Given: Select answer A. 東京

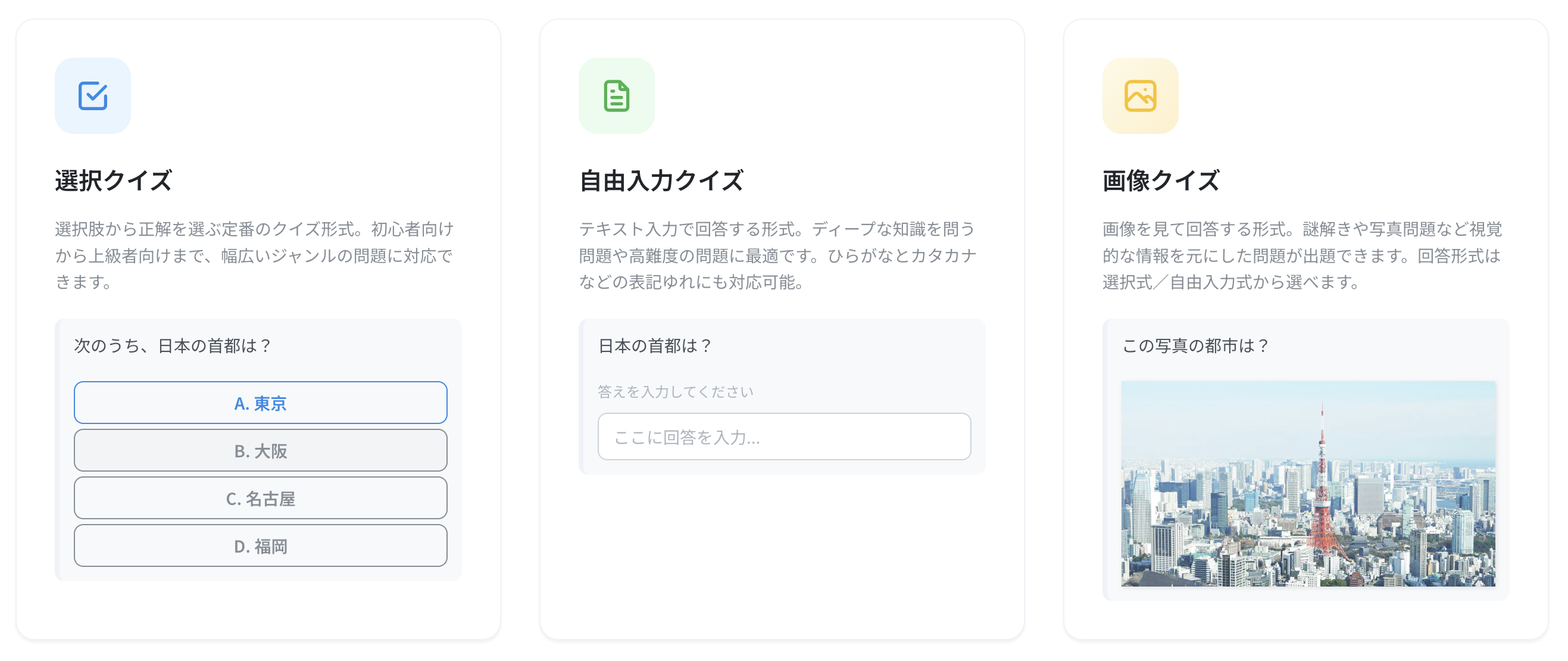Looking at the screenshot, I should [x=261, y=403].
